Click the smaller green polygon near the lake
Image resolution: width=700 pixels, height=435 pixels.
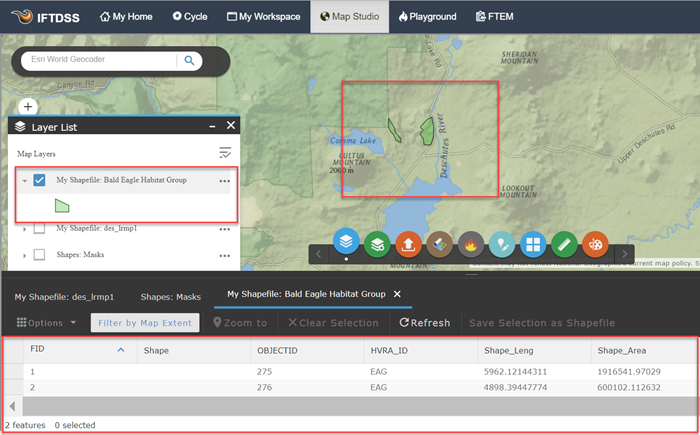coord(394,130)
